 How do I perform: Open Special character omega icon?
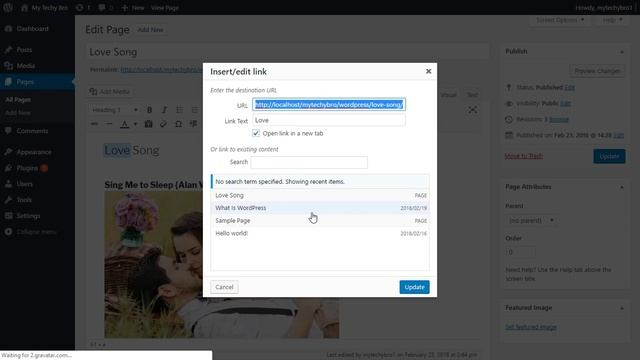178,124
